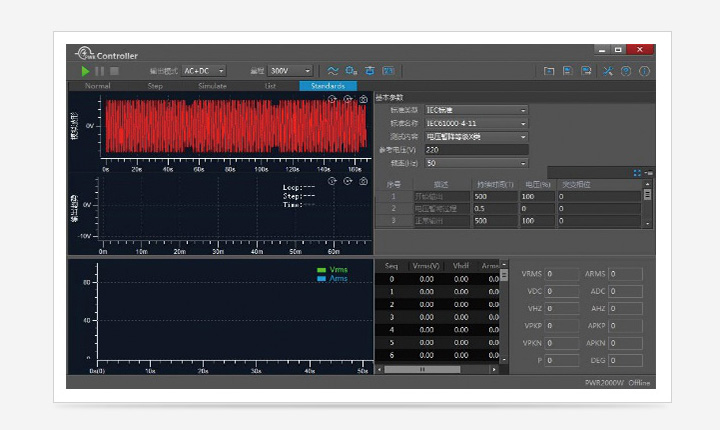Switch to the Simulate tab
The width and height of the screenshot is (720, 430).
[x=212, y=86]
